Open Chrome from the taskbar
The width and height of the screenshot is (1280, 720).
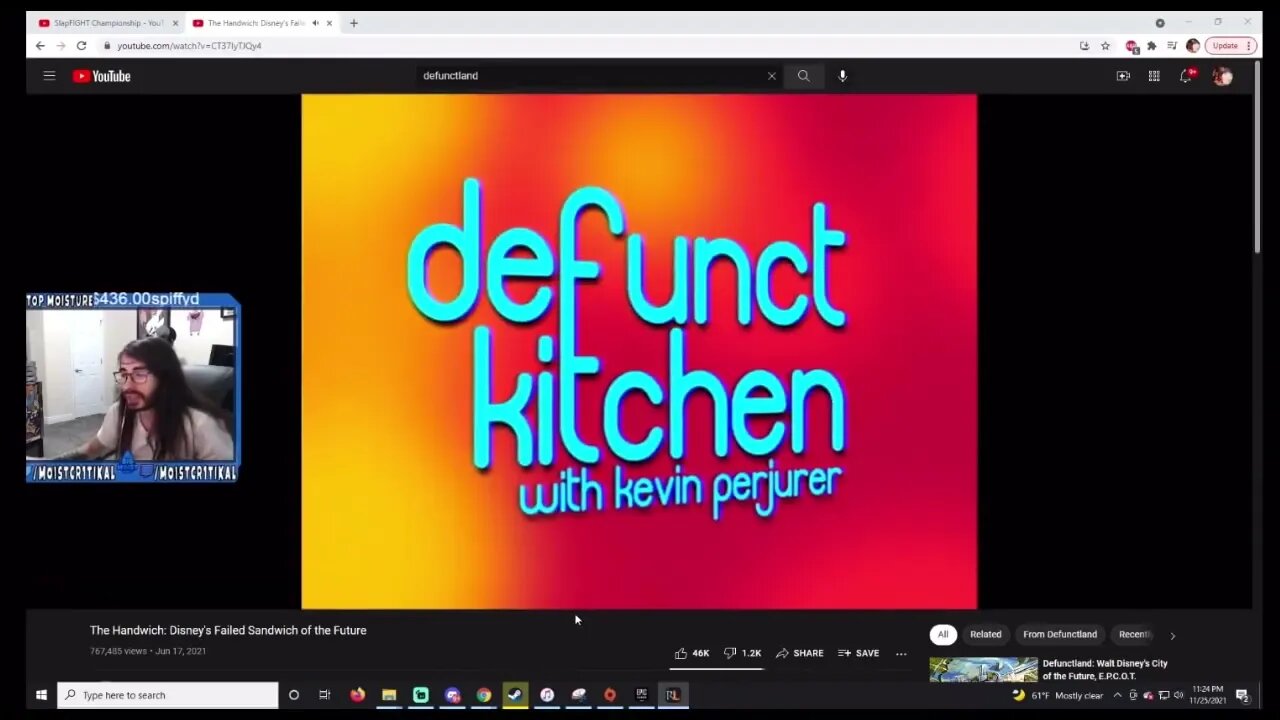484,695
